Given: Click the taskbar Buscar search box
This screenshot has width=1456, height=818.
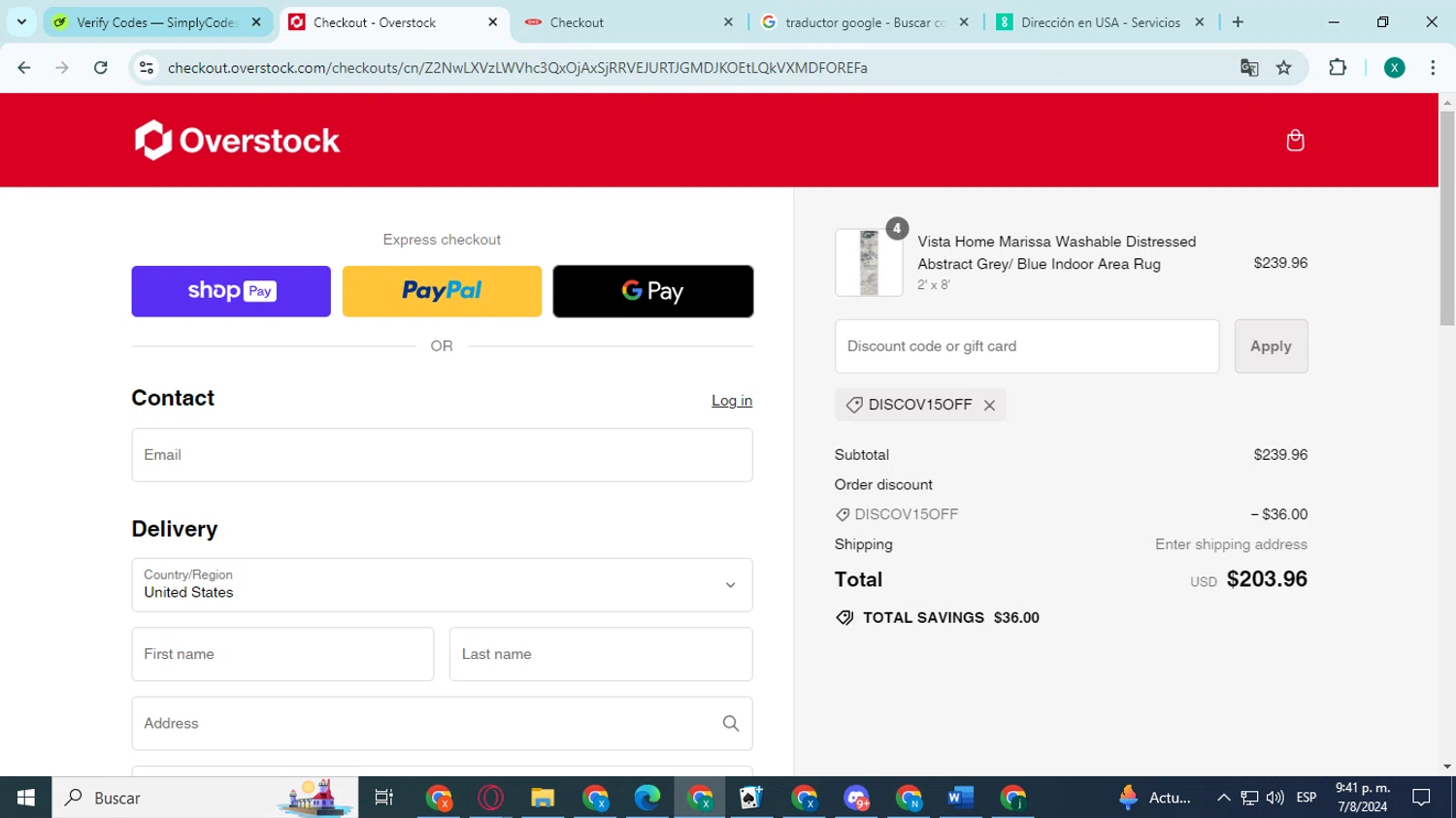Looking at the screenshot, I should pos(205,798).
